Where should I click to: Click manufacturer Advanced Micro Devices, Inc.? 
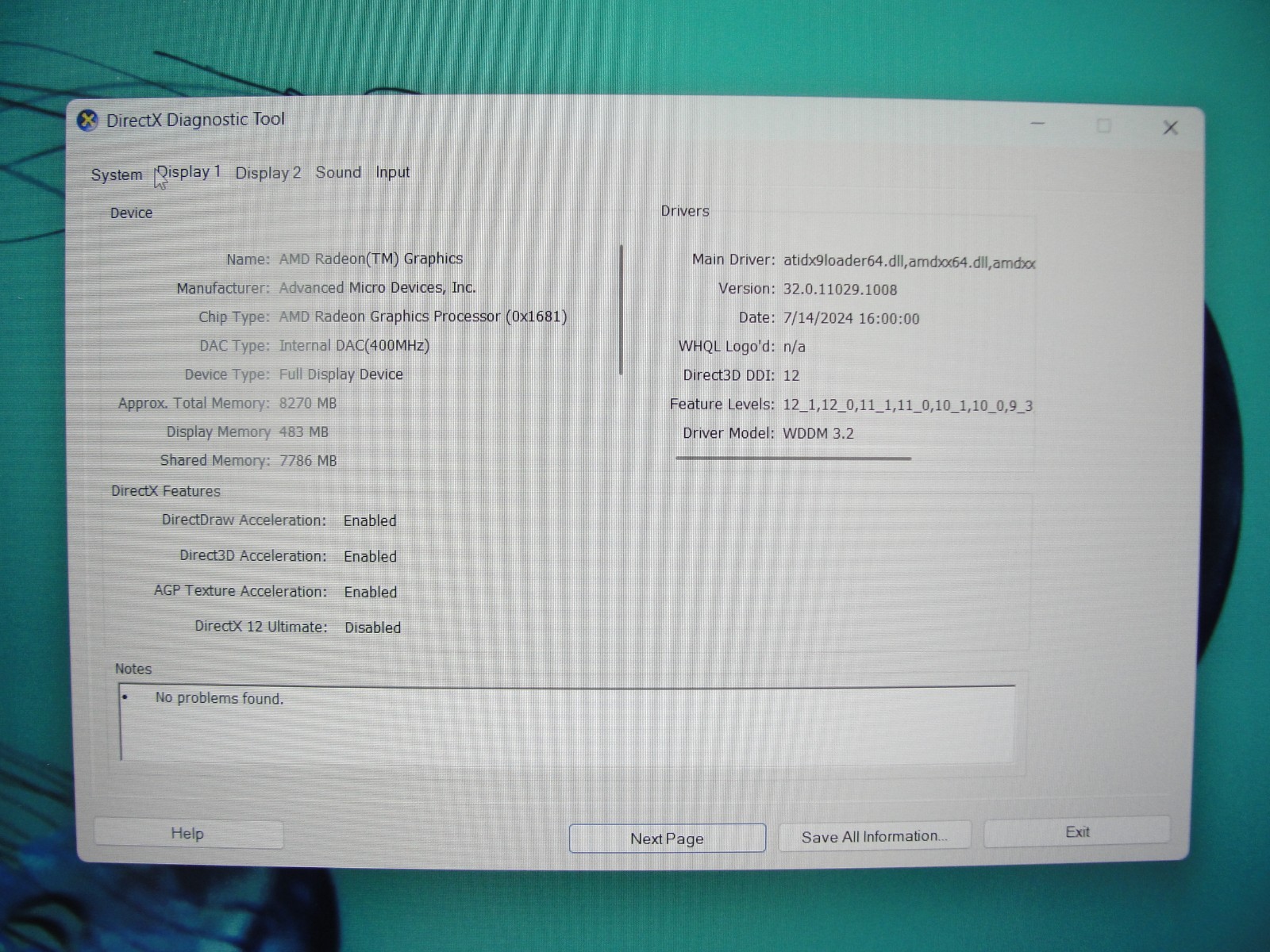(378, 288)
